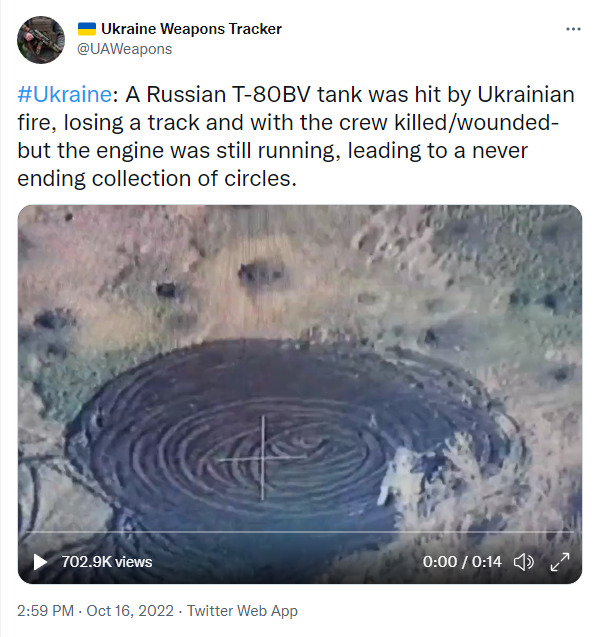Open the @UAWeapons handle link
This screenshot has width=595, height=637.
pos(125,49)
